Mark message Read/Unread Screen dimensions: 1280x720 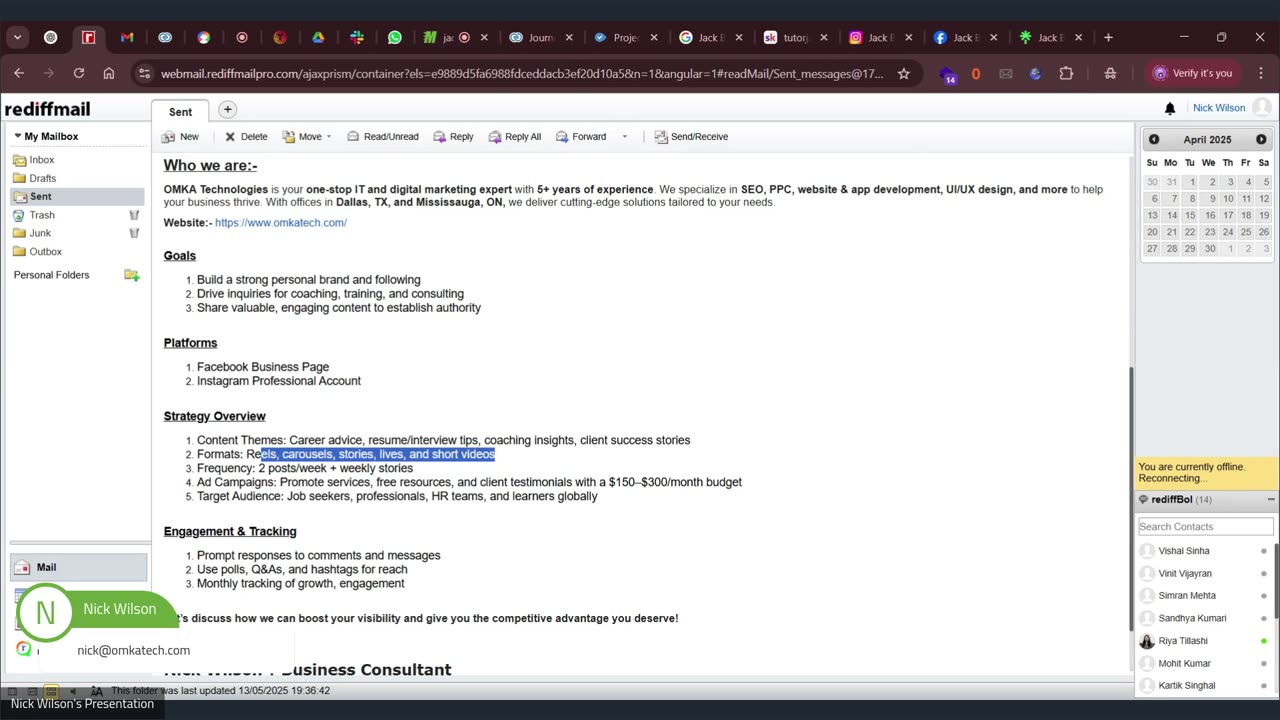[383, 137]
